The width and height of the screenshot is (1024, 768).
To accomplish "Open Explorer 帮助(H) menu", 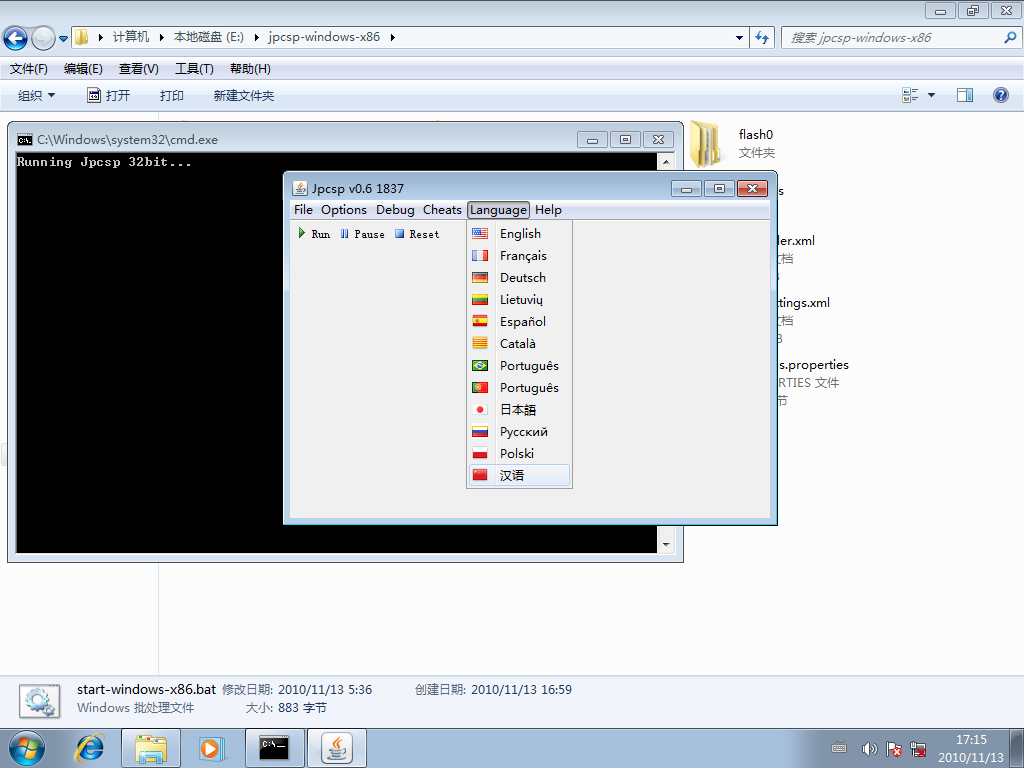I will click(x=250, y=69).
